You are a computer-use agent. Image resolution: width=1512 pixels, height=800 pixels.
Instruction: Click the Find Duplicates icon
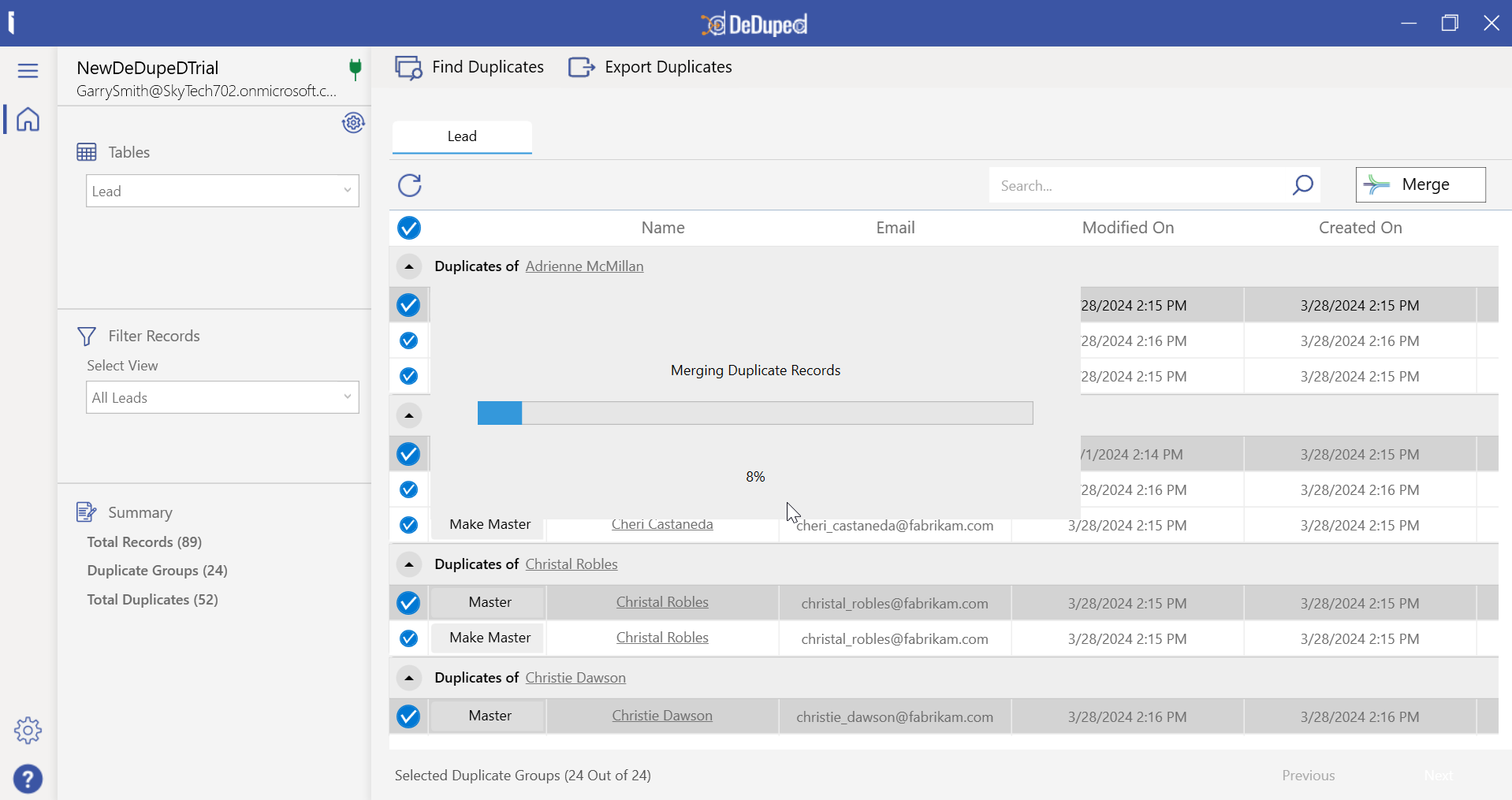(x=408, y=68)
